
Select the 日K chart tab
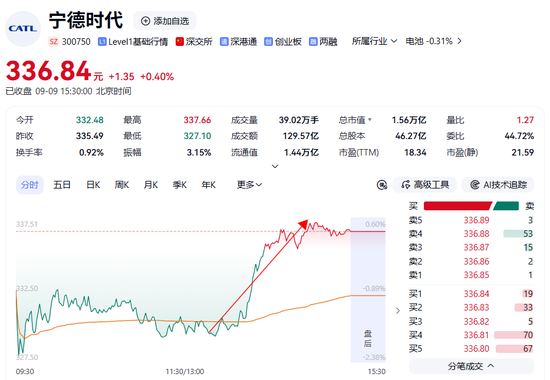(x=93, y=185)
